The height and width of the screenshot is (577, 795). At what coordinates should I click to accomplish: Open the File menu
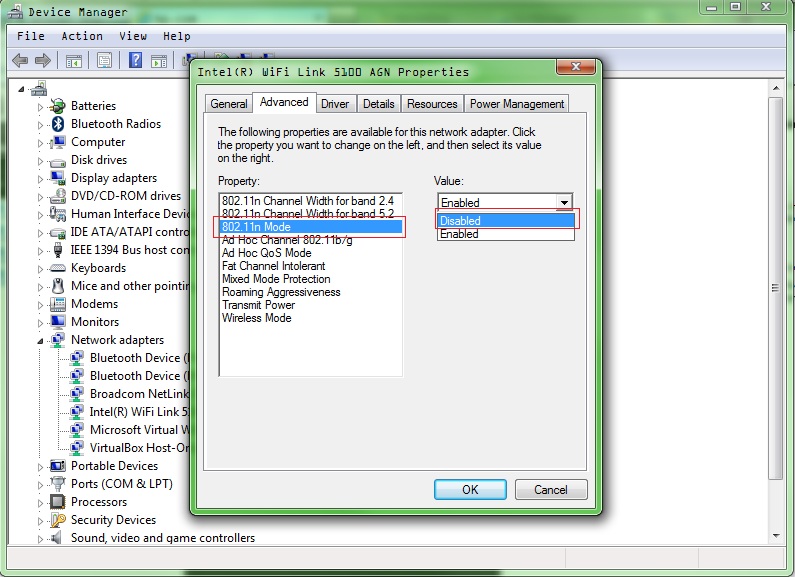tap(31, 36)
